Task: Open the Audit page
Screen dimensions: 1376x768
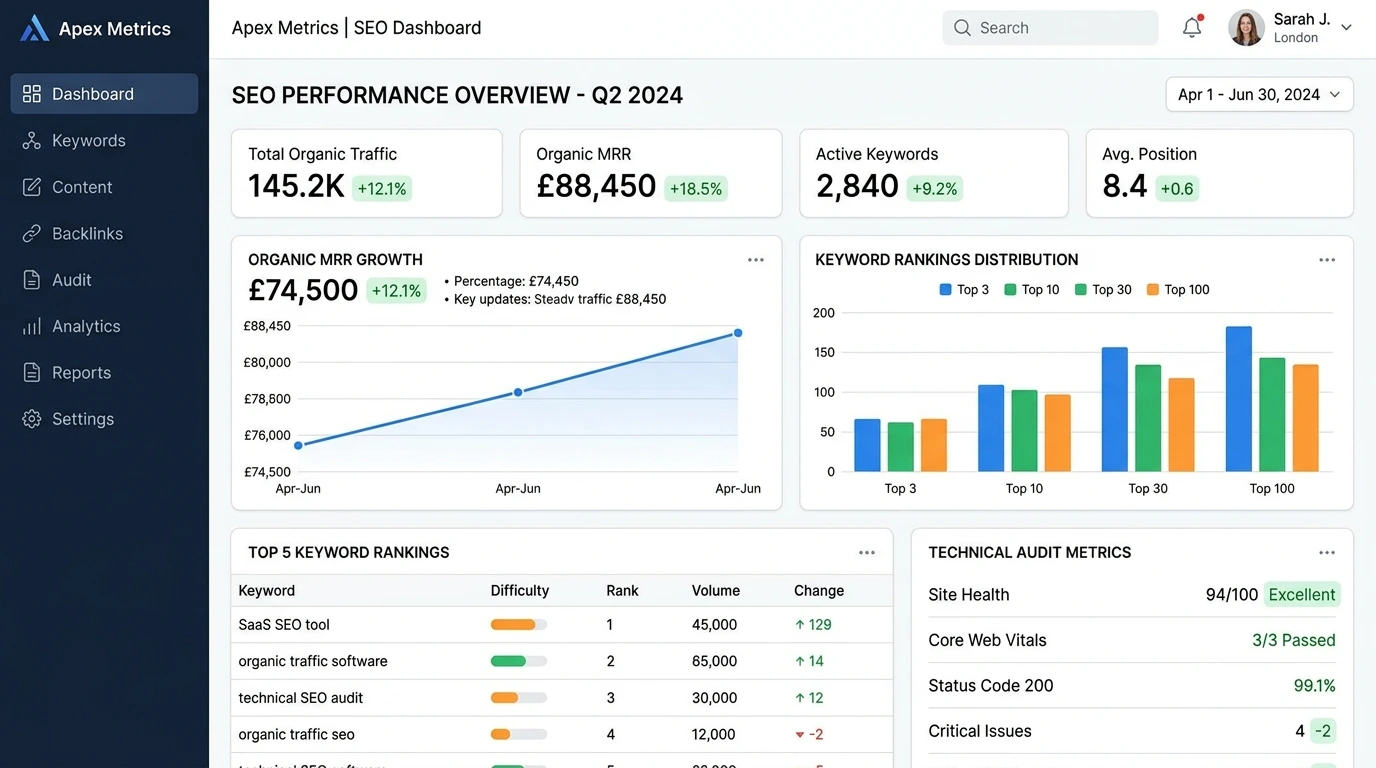Action: pyautogui.click(x=104, y=280)
